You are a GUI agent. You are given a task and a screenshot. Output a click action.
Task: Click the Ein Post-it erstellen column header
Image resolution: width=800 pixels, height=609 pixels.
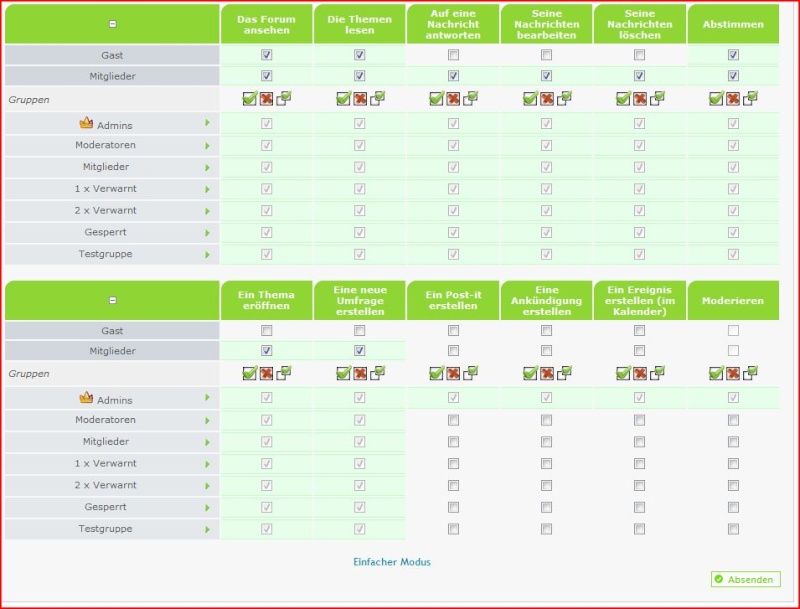[453, 300]
